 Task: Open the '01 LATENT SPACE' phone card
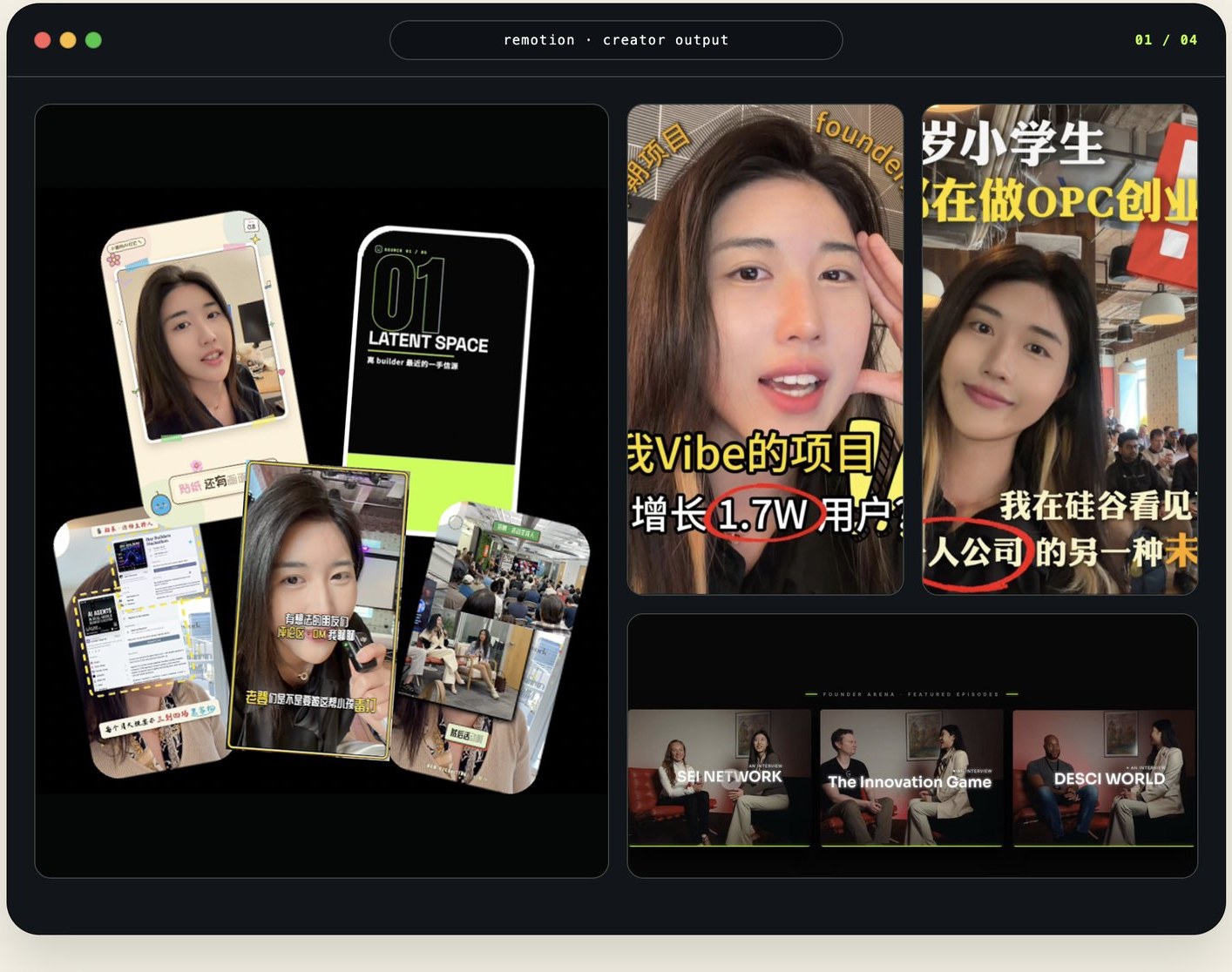(438, 379)
